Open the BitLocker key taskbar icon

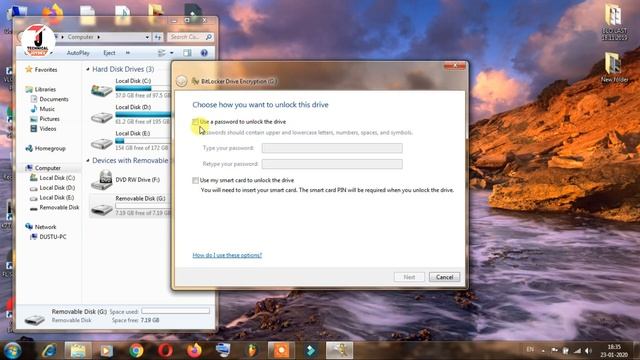[x=339, y=350]
